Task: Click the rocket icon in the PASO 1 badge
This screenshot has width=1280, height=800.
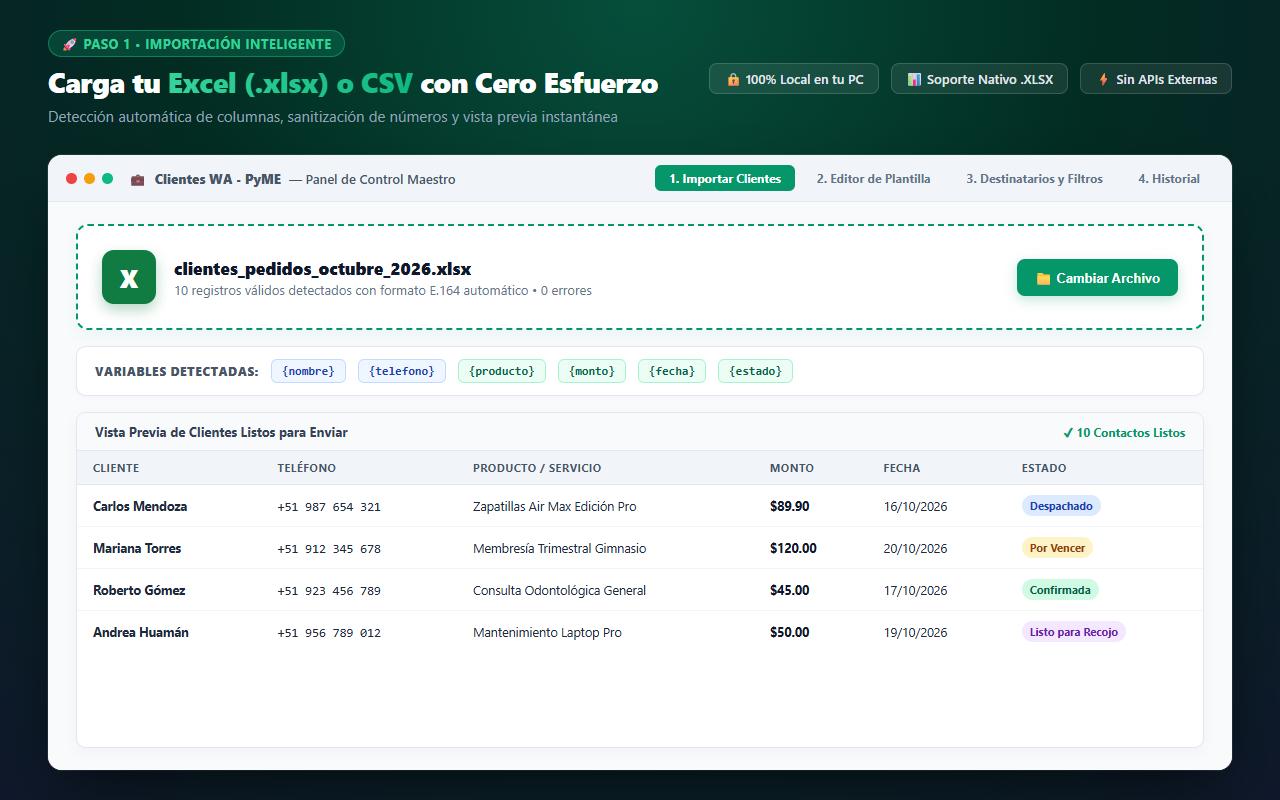Action: pos(70,44)
